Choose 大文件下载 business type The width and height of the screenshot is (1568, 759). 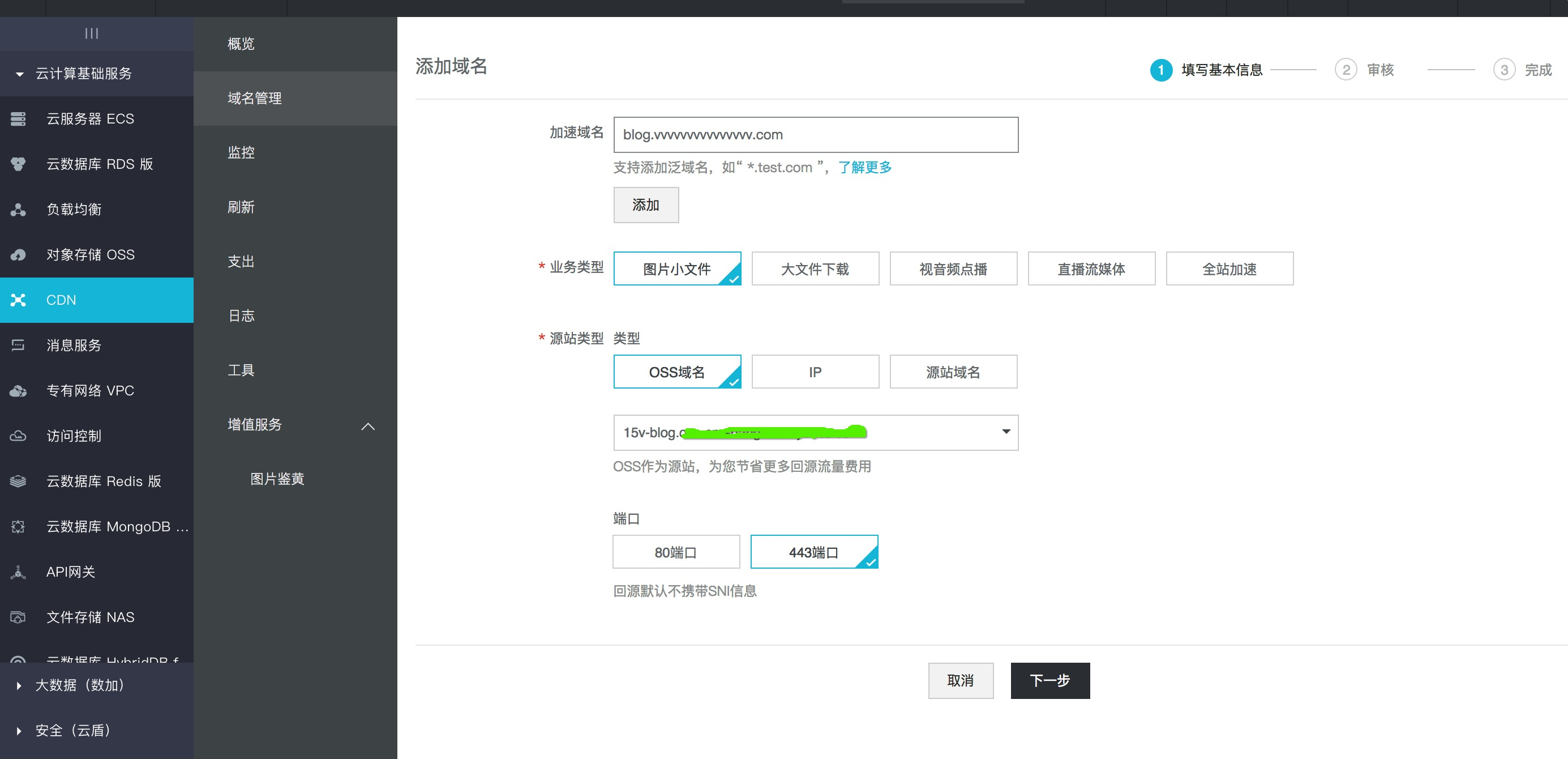coord(815,268)
